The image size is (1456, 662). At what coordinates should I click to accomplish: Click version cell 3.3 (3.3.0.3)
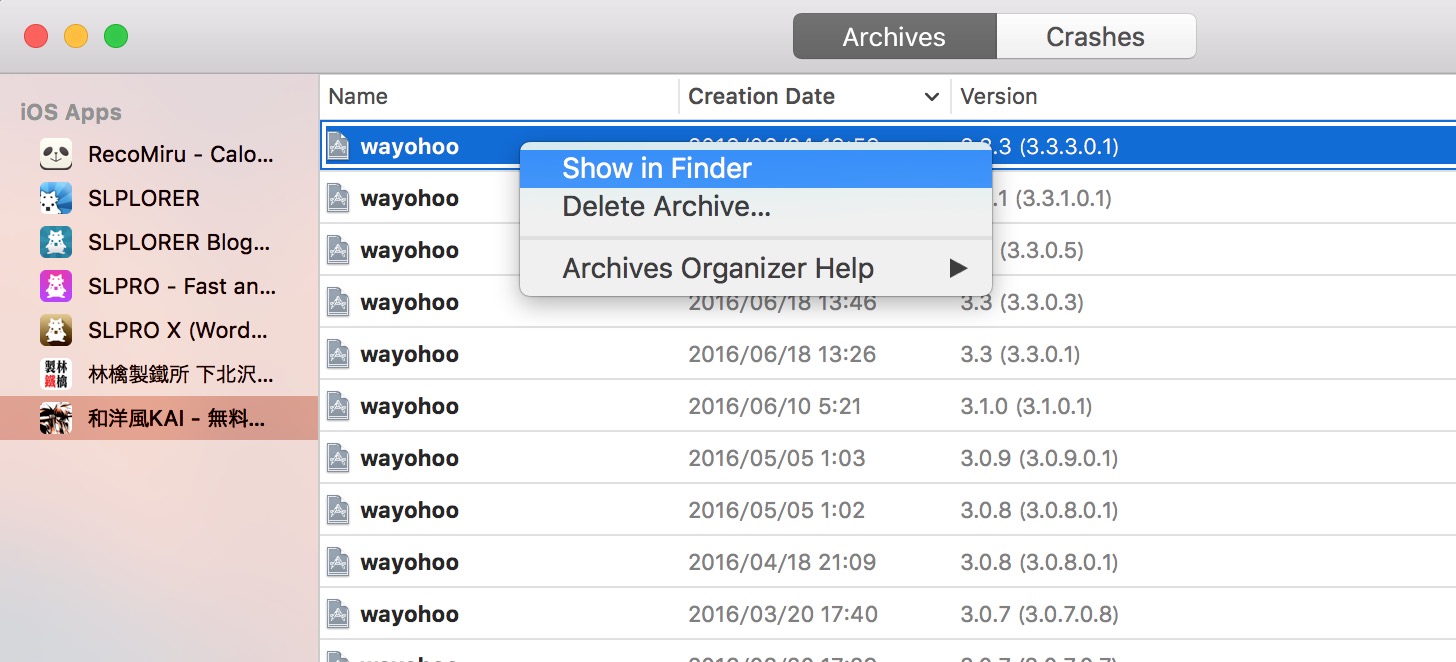click(x=1021, y=302)
